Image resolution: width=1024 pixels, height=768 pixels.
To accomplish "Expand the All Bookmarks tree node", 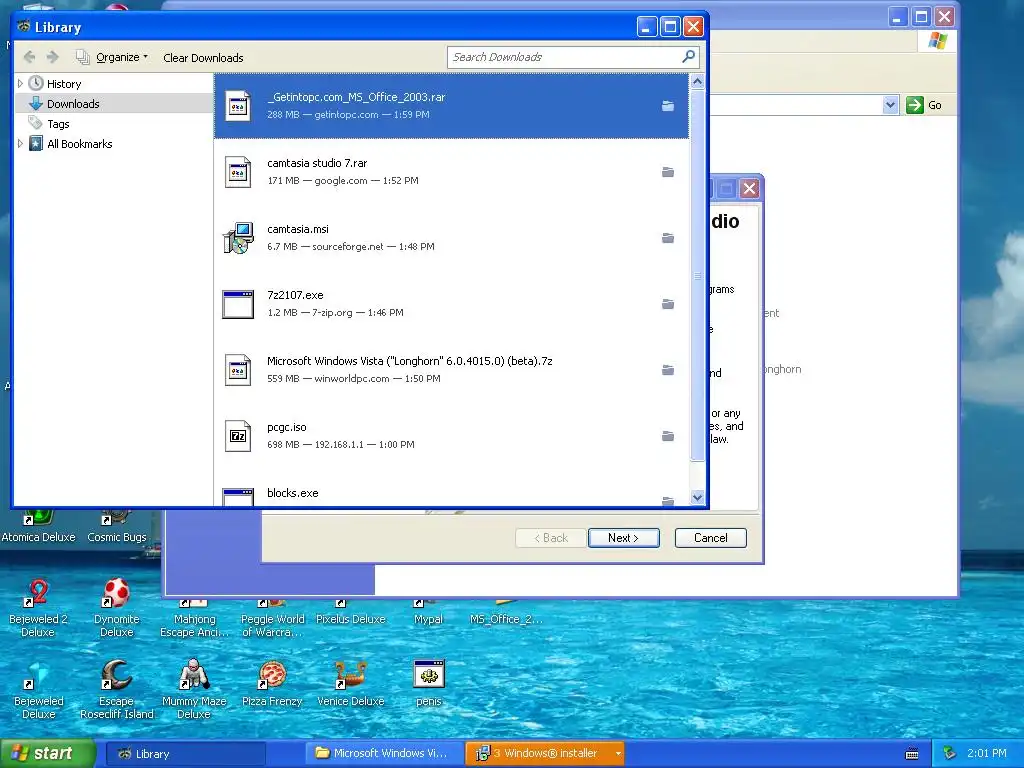I will [x=20, y=144].
